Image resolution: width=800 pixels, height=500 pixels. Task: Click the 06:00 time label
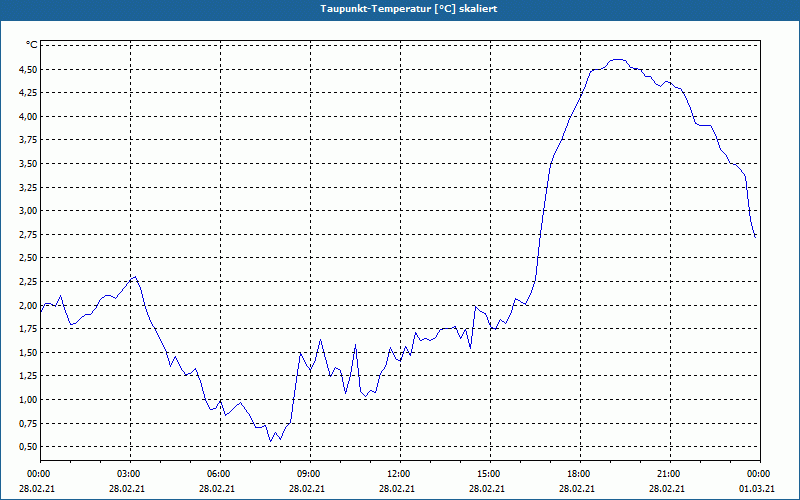[218, 474]
